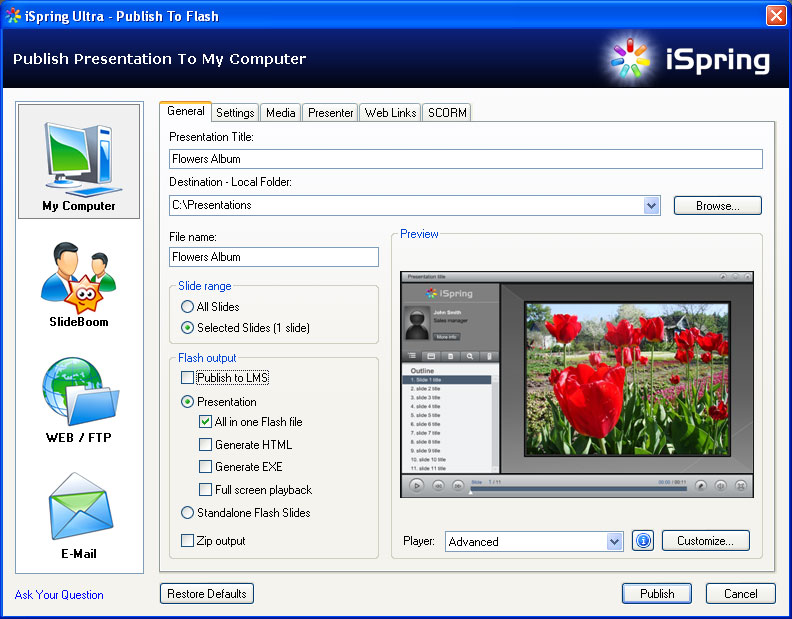Select the My Computer publish destination icon
Viewport: 792px width, 619px height.
point(79,161)
